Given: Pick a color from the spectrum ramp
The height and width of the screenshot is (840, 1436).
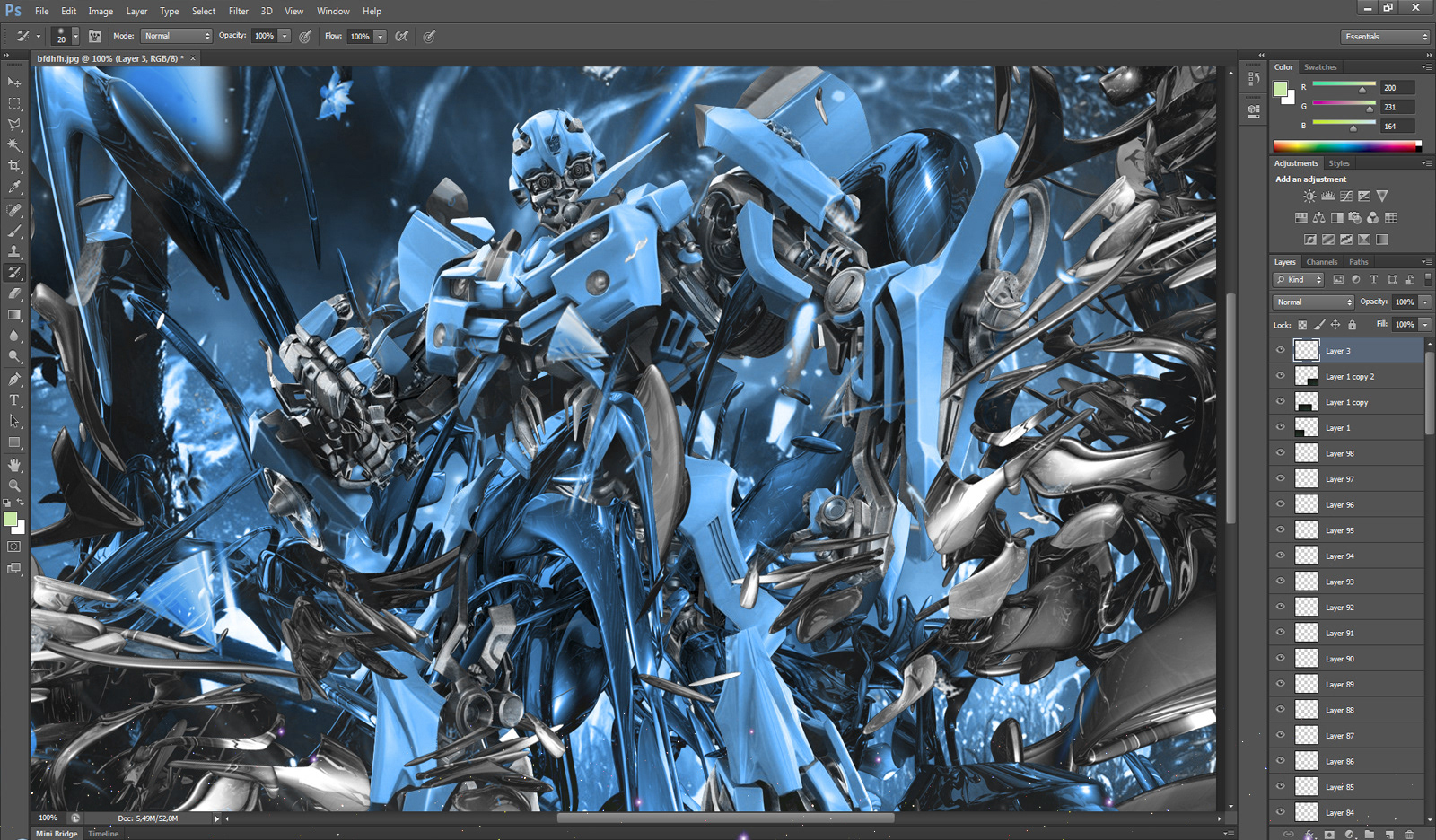Looking at the screenshot, I should click(1347, 146).
